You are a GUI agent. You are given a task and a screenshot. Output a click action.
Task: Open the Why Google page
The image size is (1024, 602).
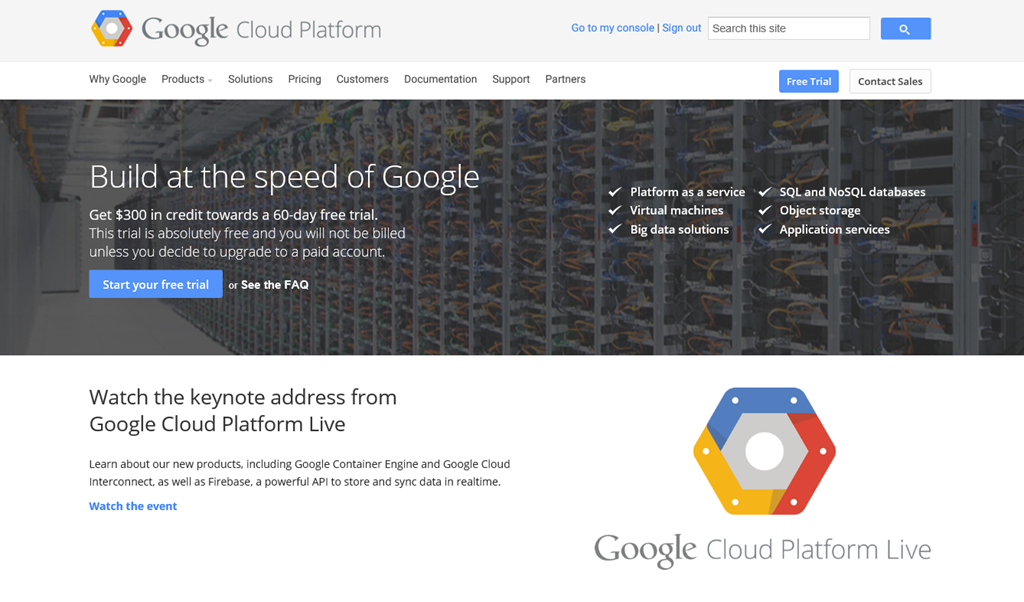pyautogui.click(x=118, y=79)
